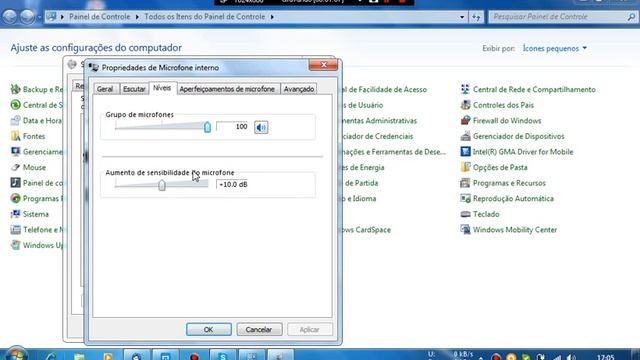Open Opções de Pasta icon

(x=465, y=167)
